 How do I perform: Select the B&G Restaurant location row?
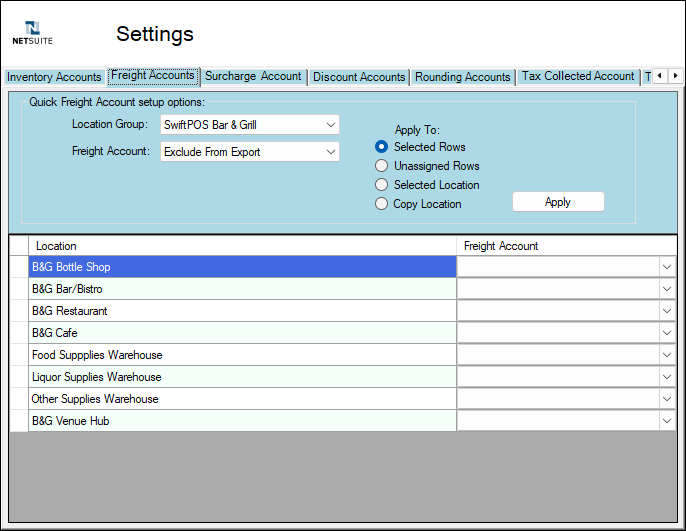coord(242,311)
